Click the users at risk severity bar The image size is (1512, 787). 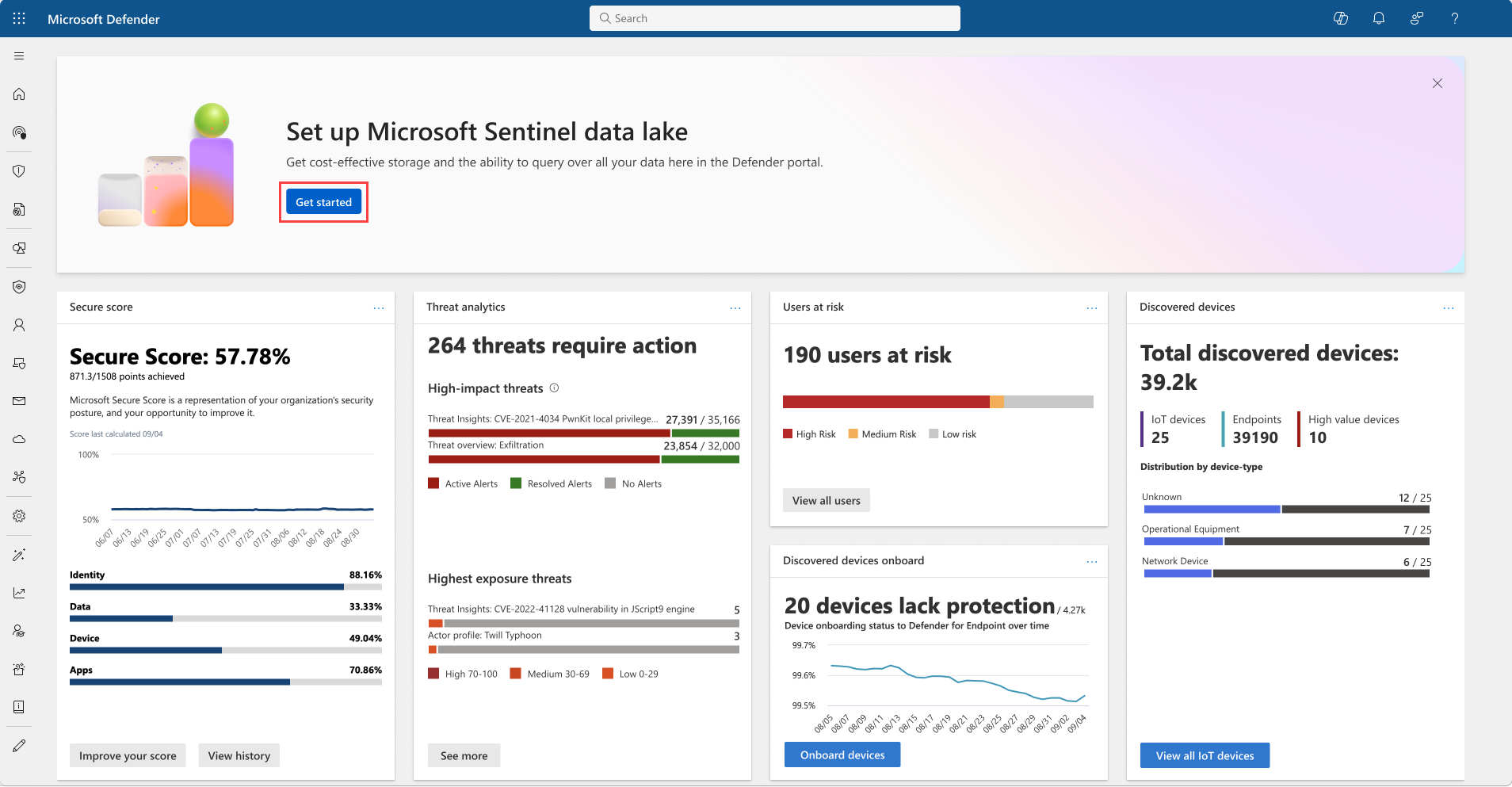[938, 402]
